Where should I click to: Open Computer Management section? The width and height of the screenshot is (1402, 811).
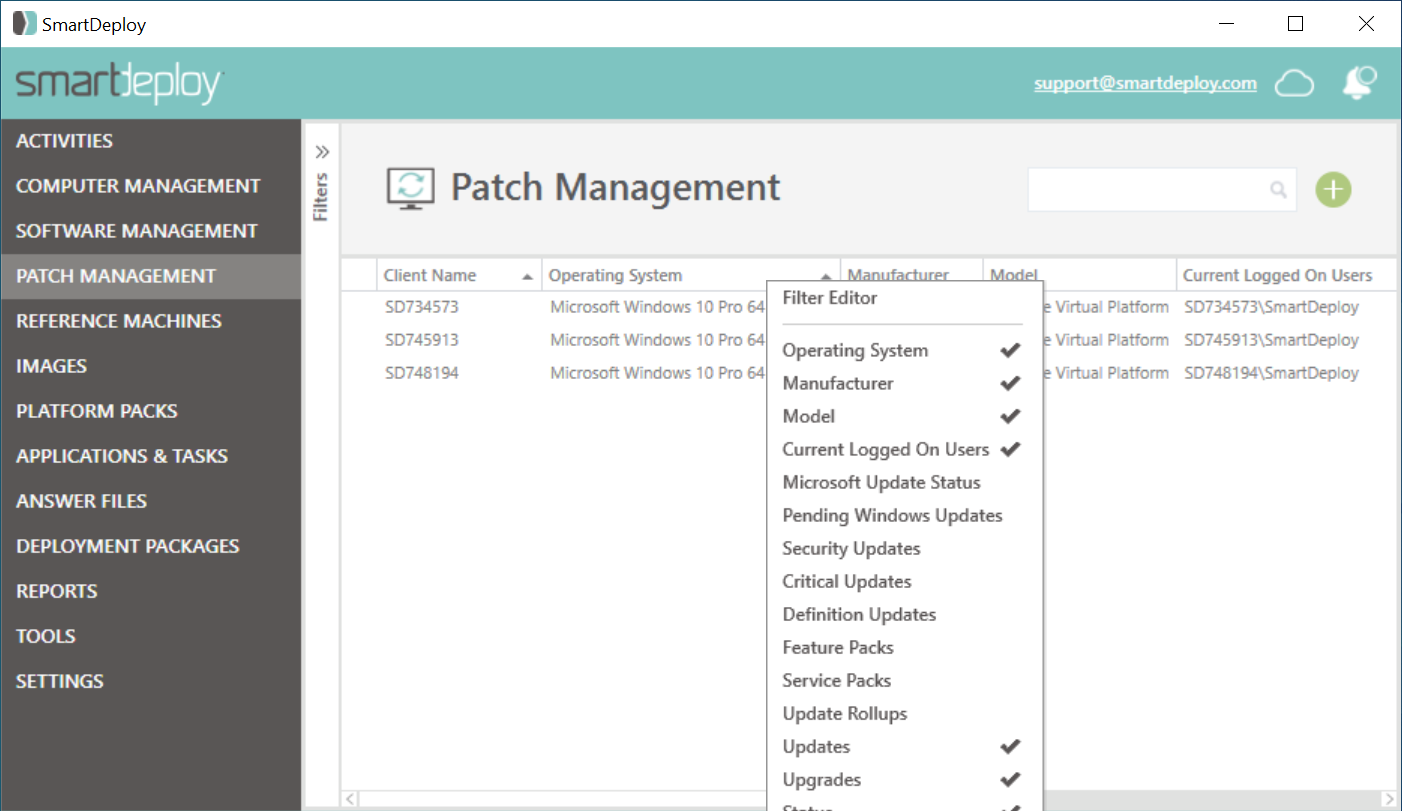point(151,186)
